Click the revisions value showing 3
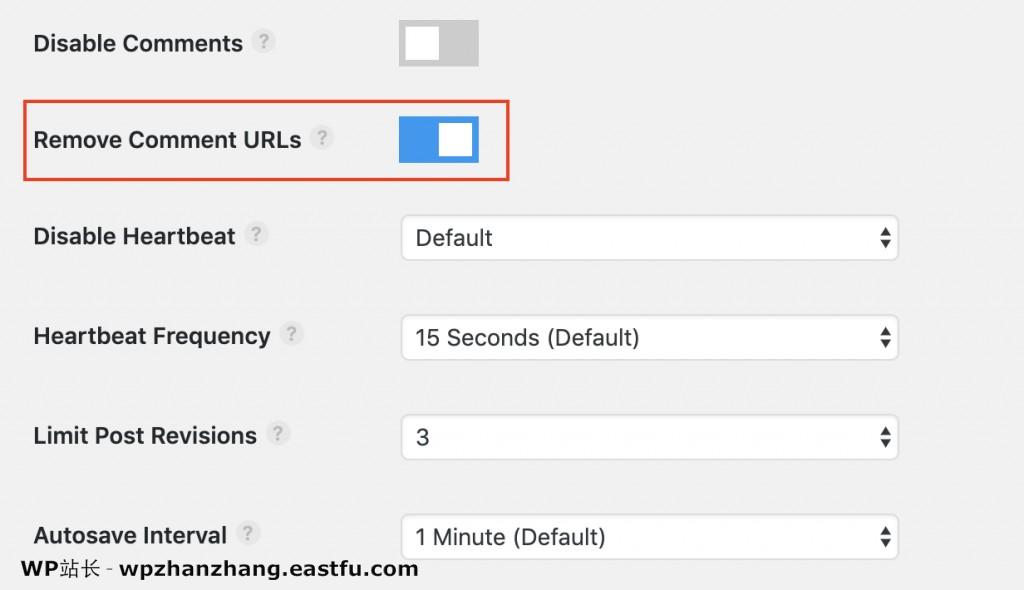 coord(423,436)
